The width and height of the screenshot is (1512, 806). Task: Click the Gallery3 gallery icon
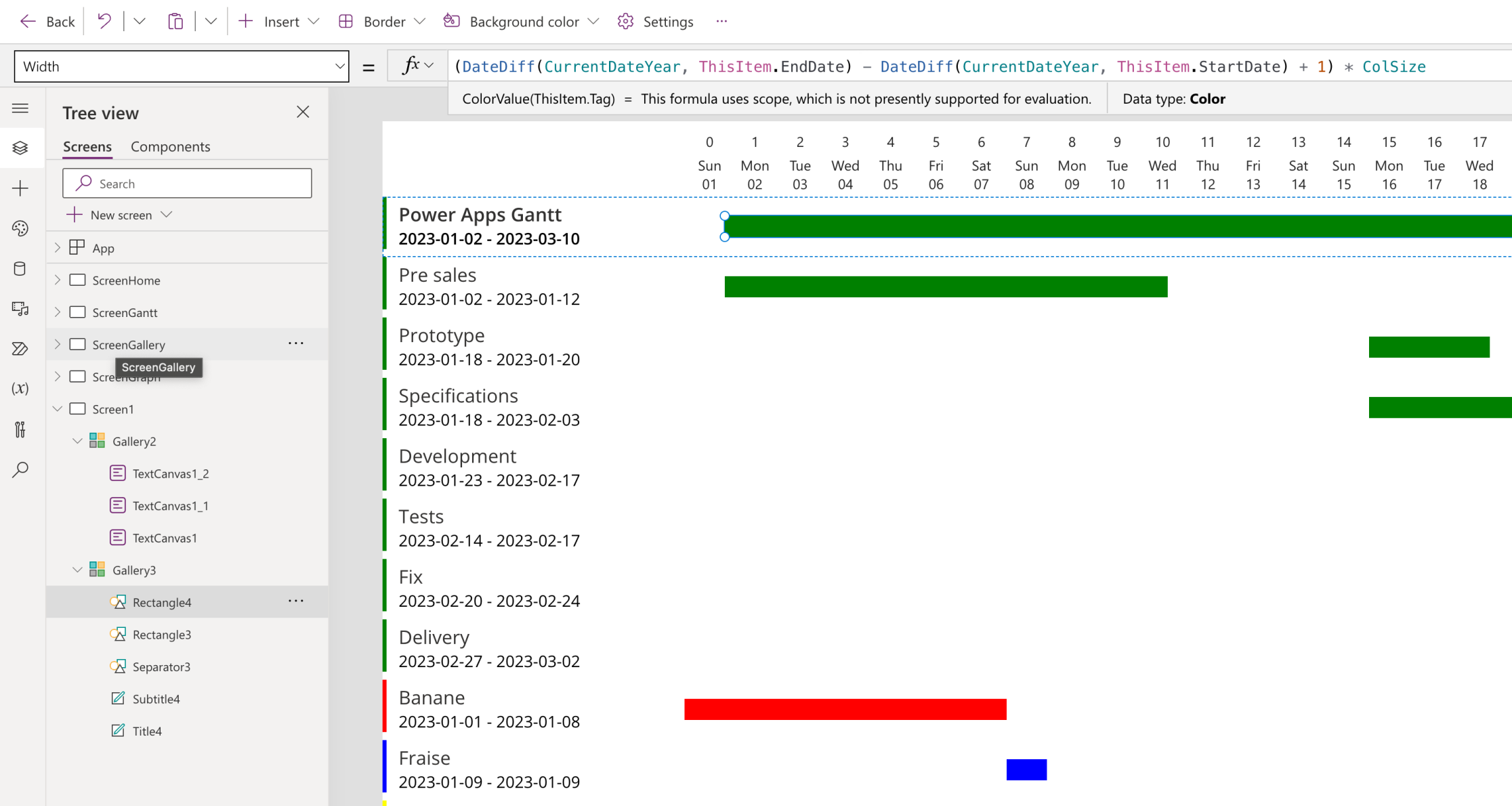tap(97, 570)
